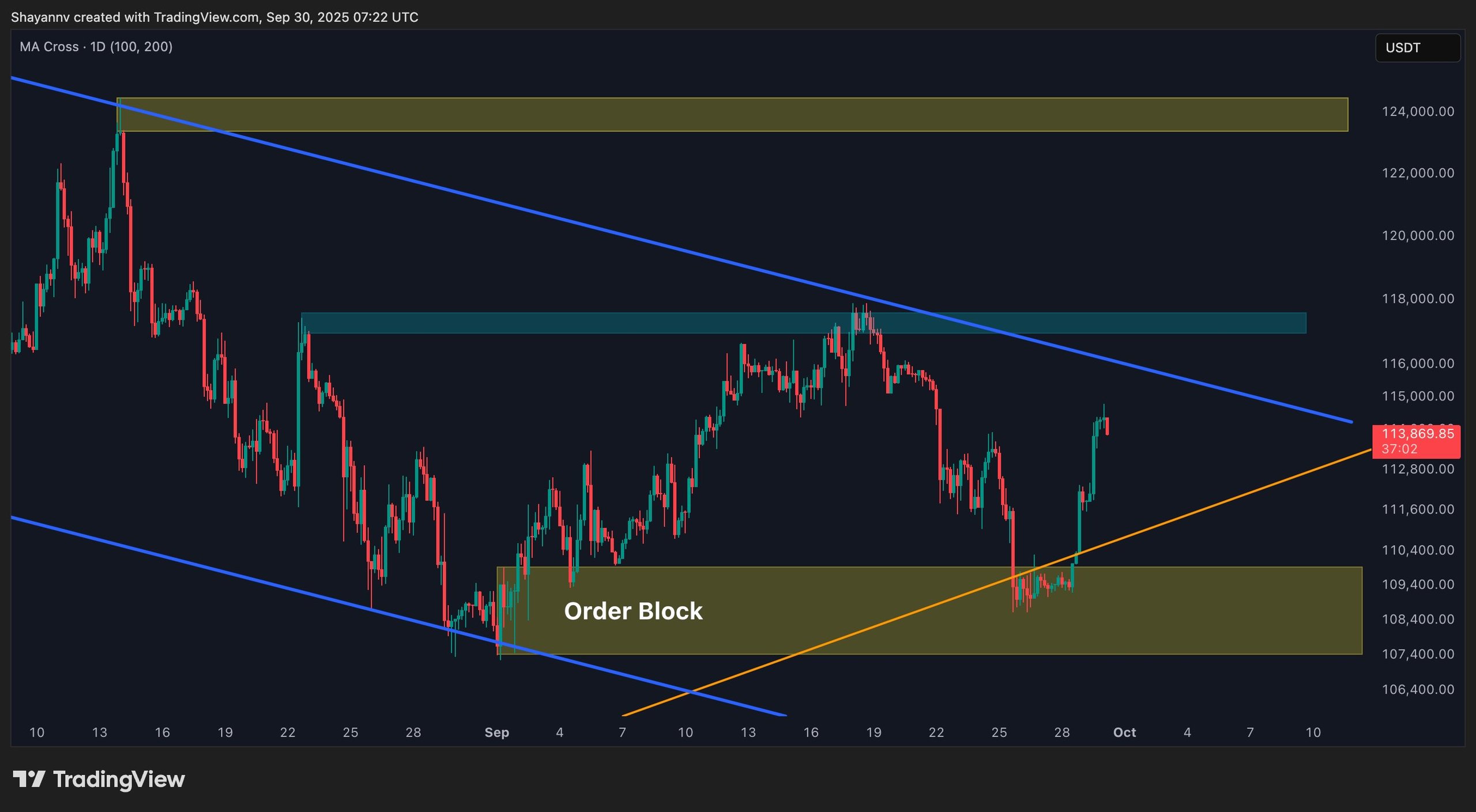Click the 106,400.00 price axis label

[x=1417, y=689]
